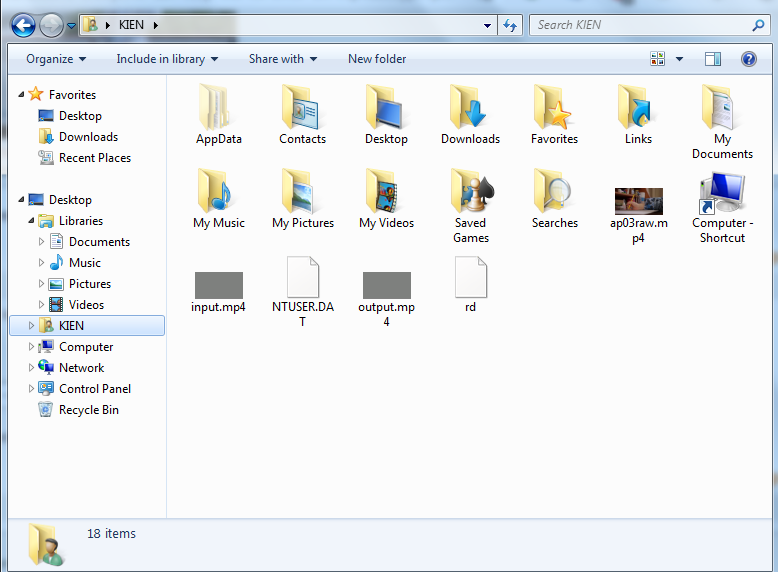Viewport: 778px width, 572px height.
Task: Change your view icon button
Action: click(x=657, y=59)
